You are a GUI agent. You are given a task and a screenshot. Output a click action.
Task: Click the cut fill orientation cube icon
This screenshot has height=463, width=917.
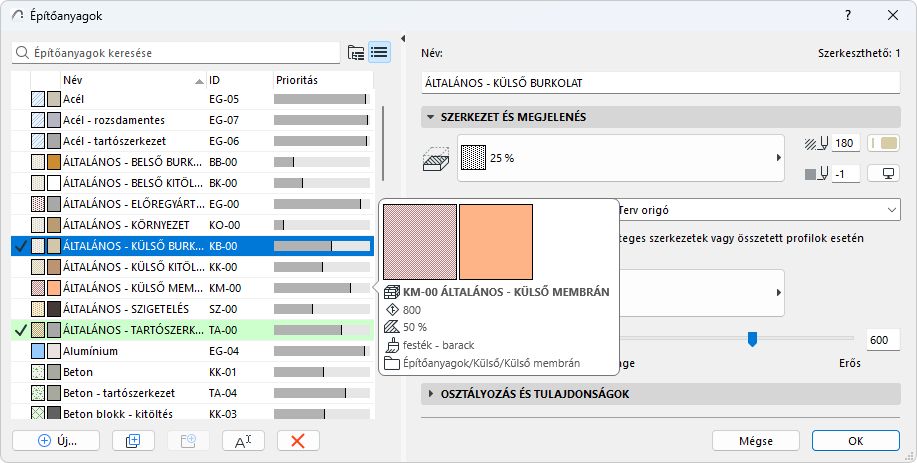point(436,158)
